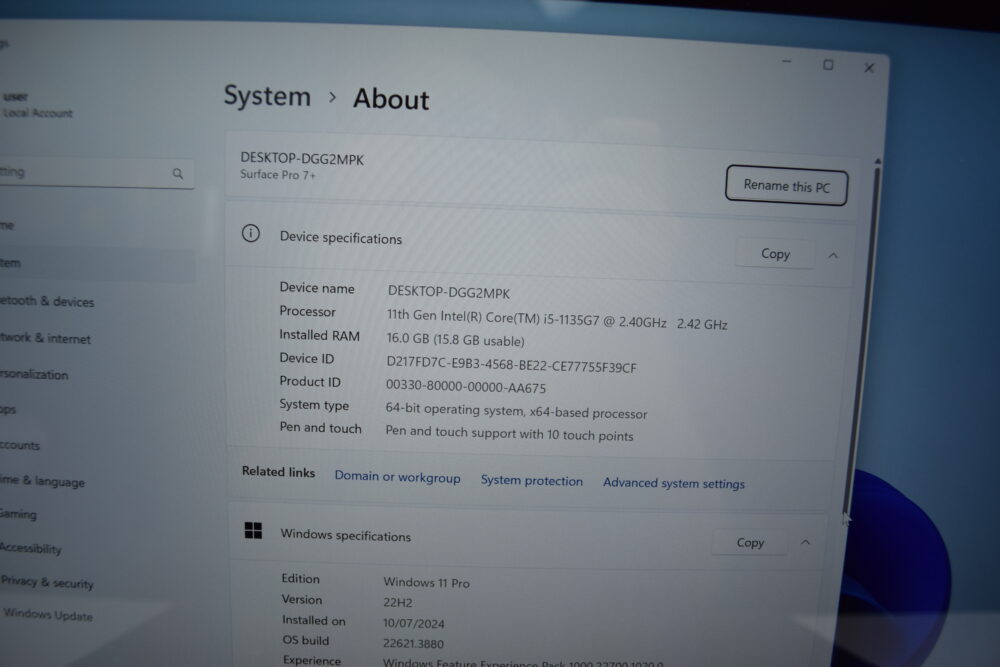Screen dimensions: 1000x667
Task: Click the Surface Pro 7+ model text
Action: coord(277,174)
